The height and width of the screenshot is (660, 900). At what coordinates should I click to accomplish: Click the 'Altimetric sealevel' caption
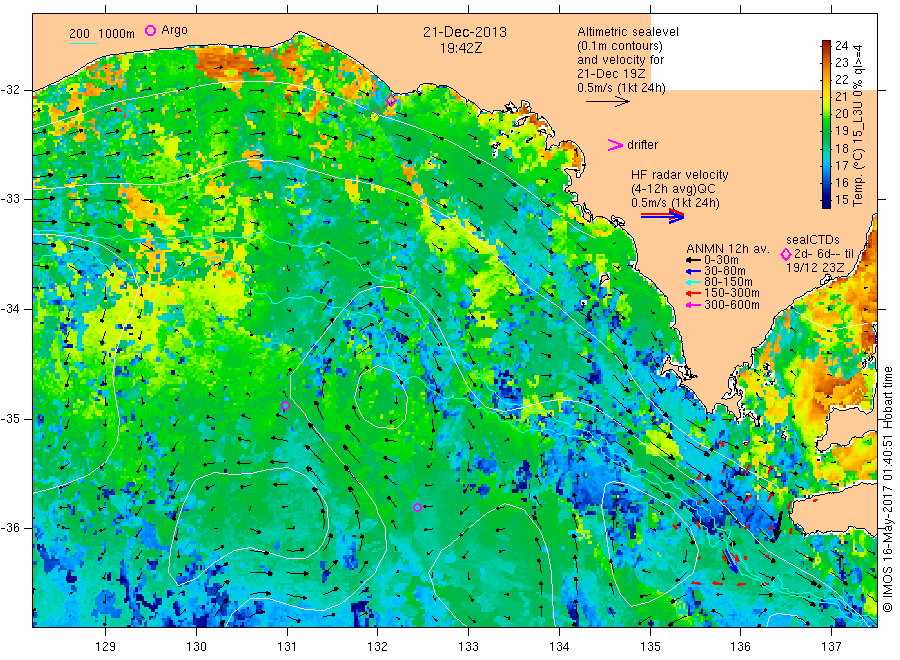click(628, 32)
